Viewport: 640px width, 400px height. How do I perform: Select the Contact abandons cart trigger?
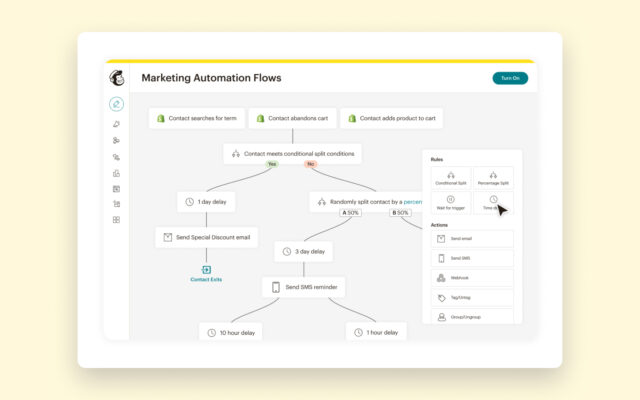coord(293,118)
